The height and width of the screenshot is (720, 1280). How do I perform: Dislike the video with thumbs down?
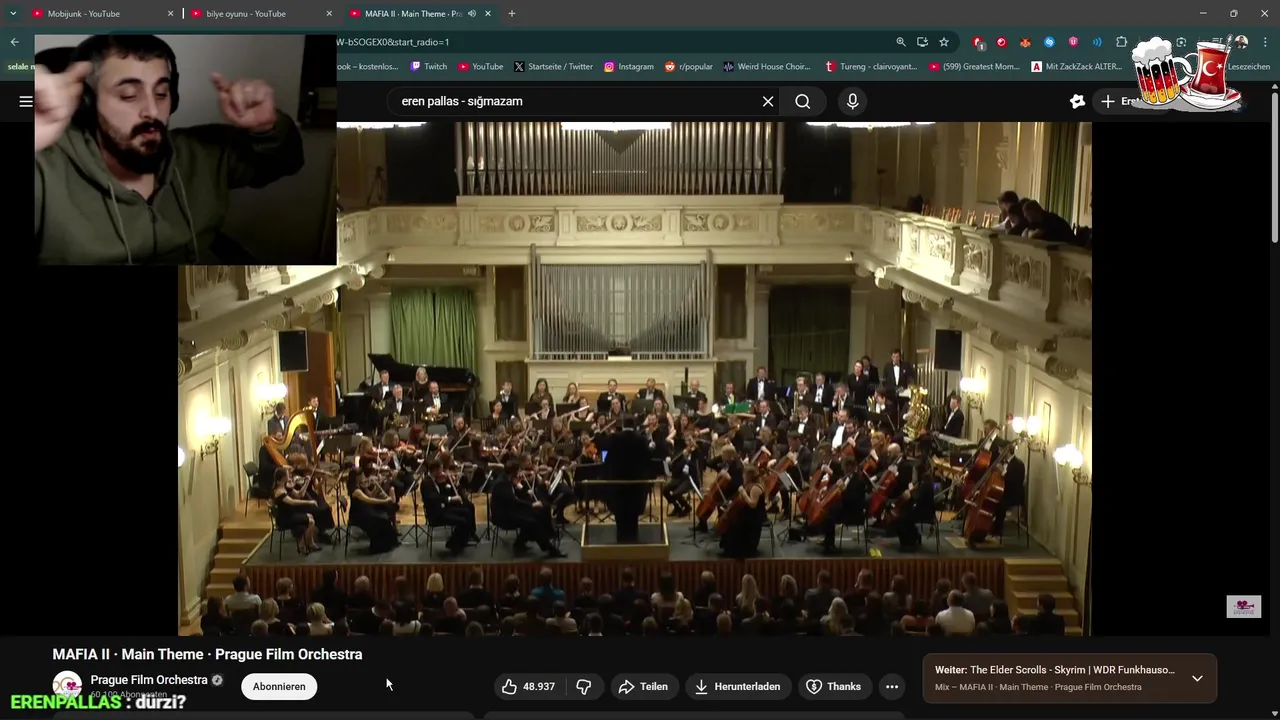pos(584,686)
